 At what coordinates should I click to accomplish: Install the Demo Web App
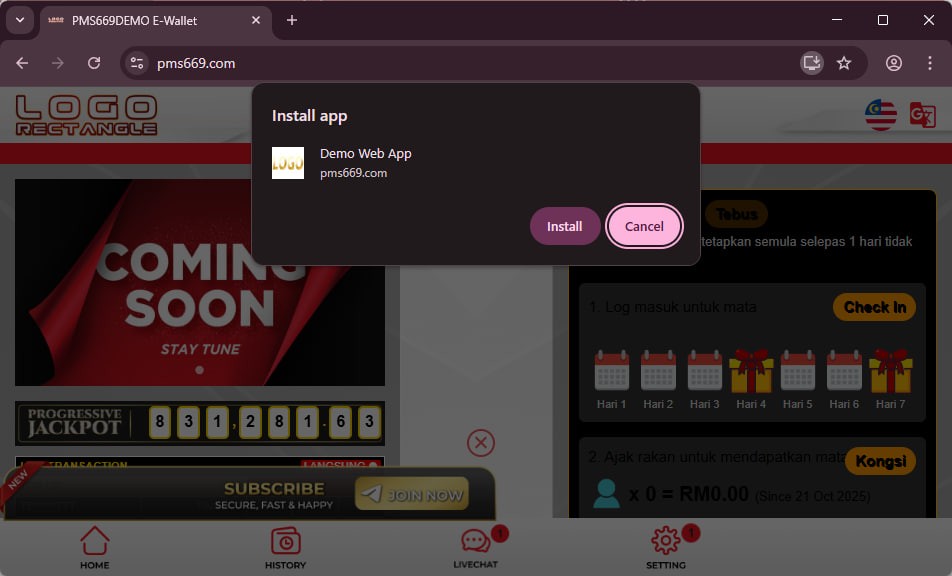(565, 226)
